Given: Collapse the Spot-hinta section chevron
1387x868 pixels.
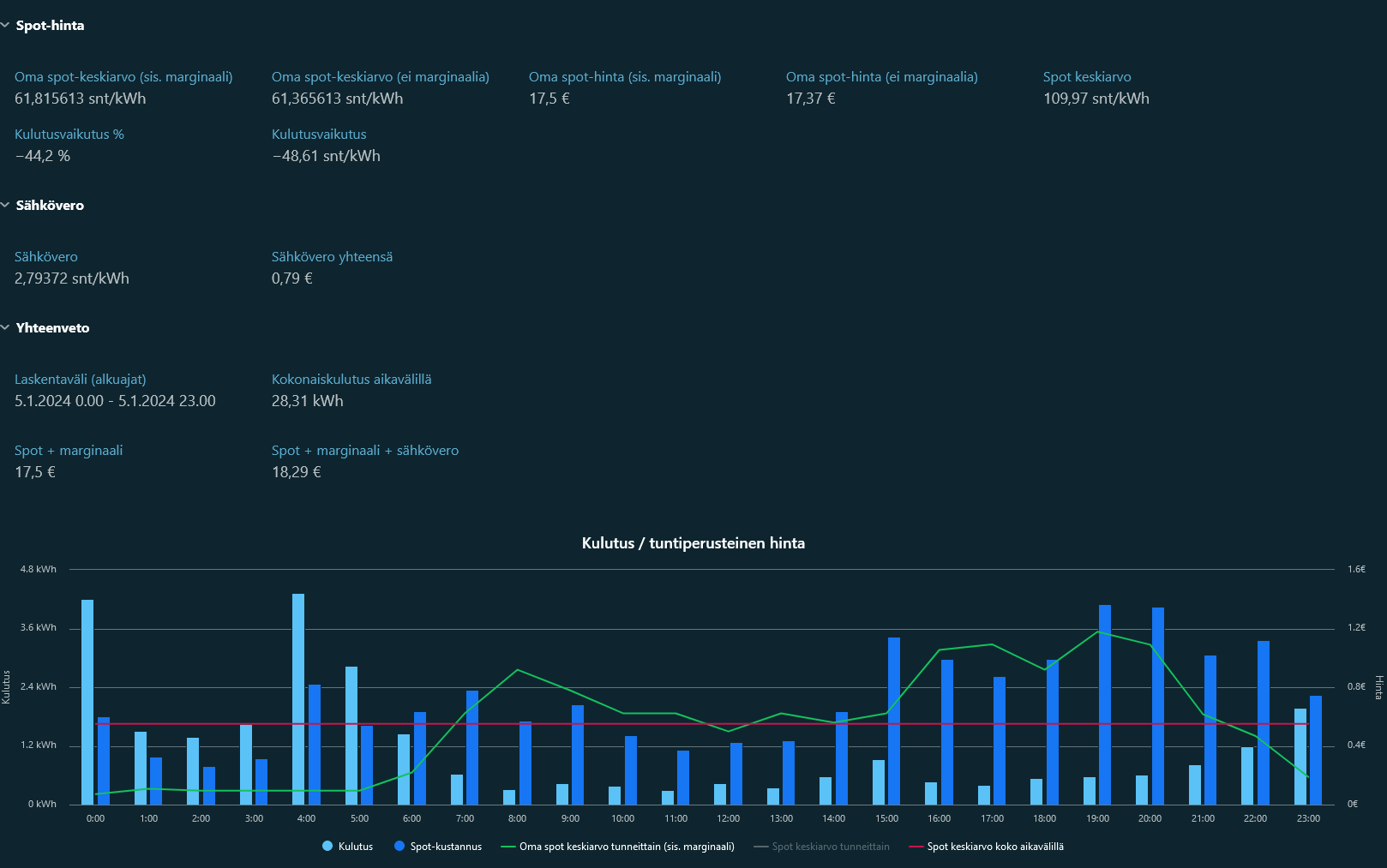Looking at the screenshot, I should tap(5, 26).
